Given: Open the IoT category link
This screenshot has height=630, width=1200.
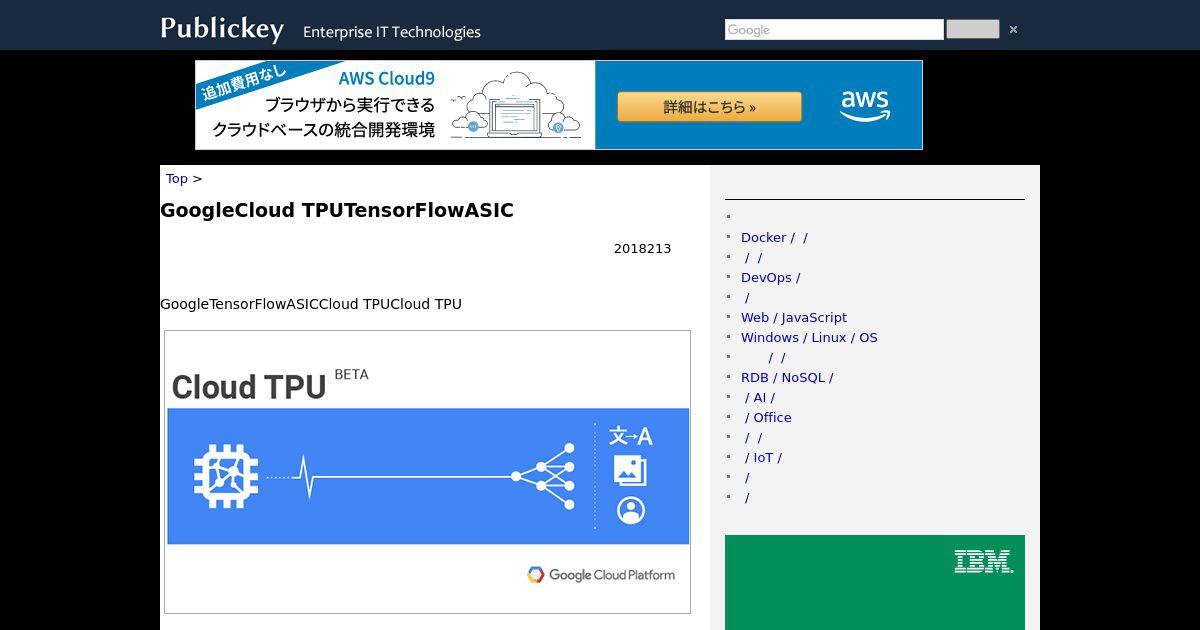Looking at the screenshot, I should [x=763, y=457].
